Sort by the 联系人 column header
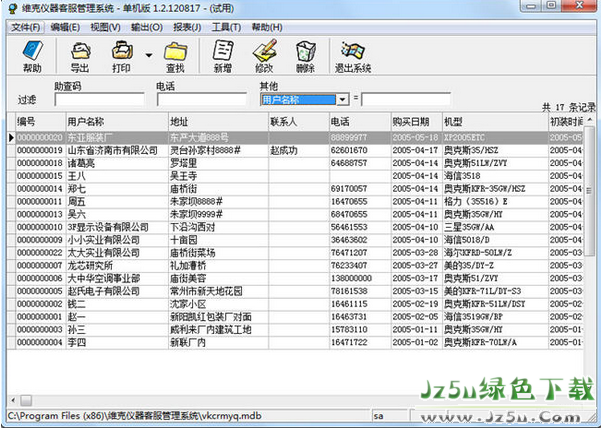The height and width of the screenshot is (430, 601). tap(299, 122)
